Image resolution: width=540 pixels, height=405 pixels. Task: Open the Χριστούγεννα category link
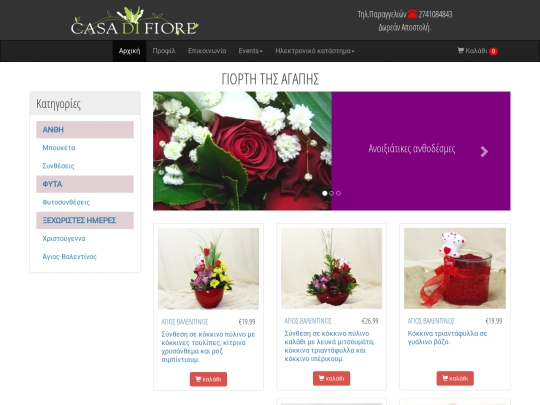pos(64,238)
